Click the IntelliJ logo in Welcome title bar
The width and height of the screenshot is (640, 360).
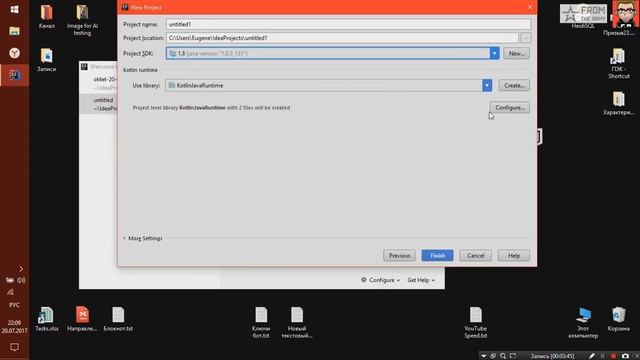(84, 67)
